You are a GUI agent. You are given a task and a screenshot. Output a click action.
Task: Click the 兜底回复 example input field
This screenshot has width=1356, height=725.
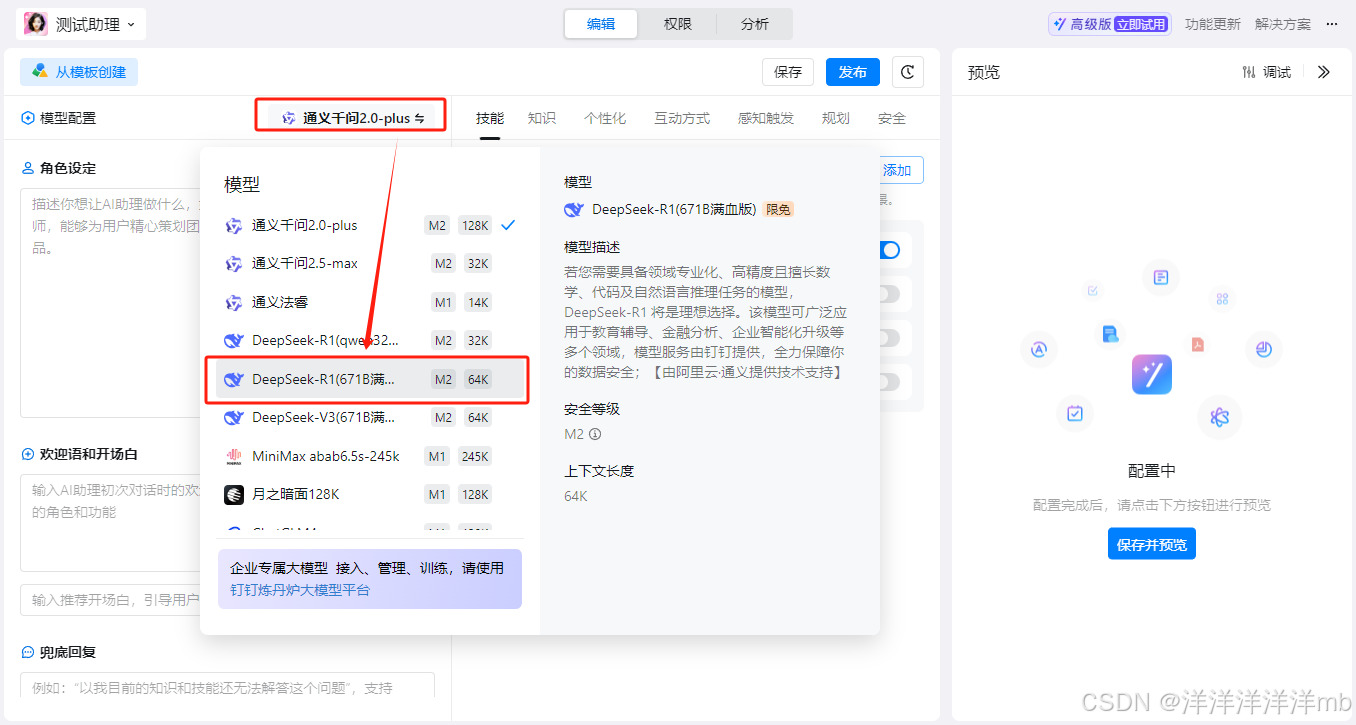(227, 686)
